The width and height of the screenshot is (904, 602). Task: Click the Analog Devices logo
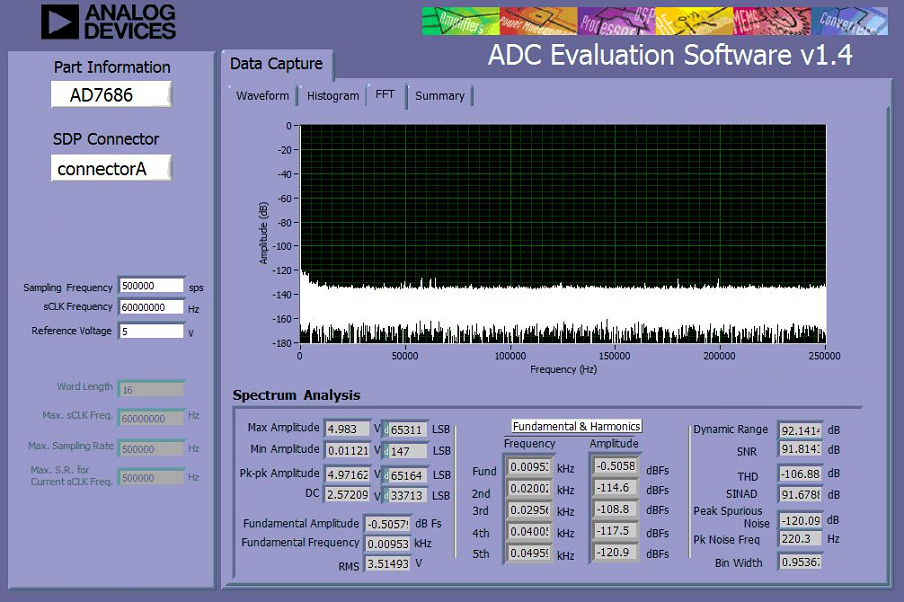coord(108,22)
